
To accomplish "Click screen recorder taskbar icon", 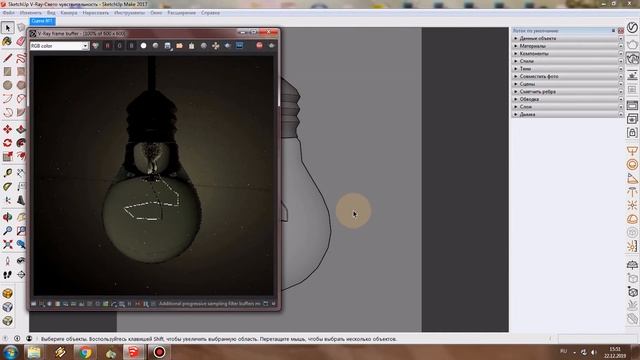I will (x=159, y=352).
